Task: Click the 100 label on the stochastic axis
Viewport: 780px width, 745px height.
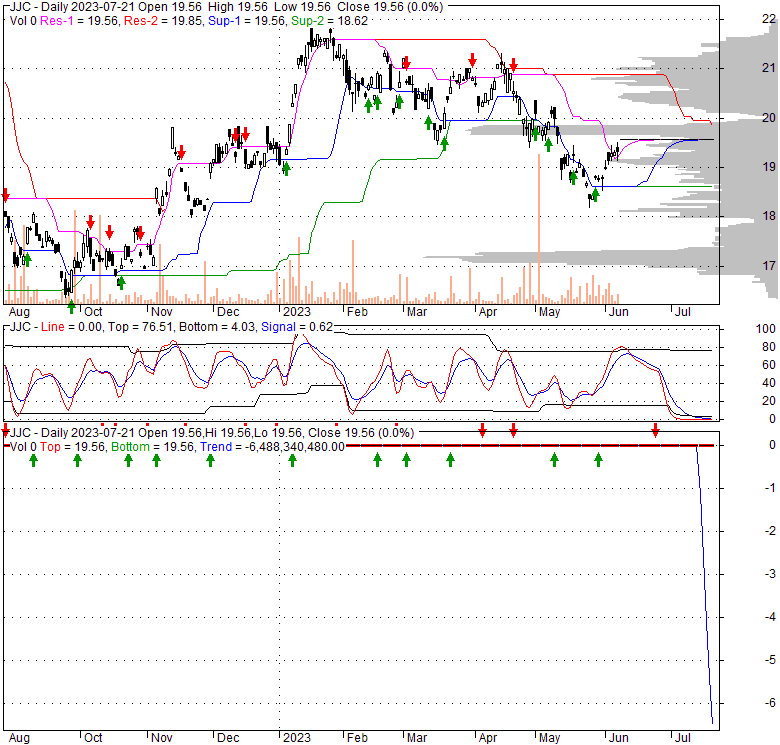Action: (x=766, y=329)
